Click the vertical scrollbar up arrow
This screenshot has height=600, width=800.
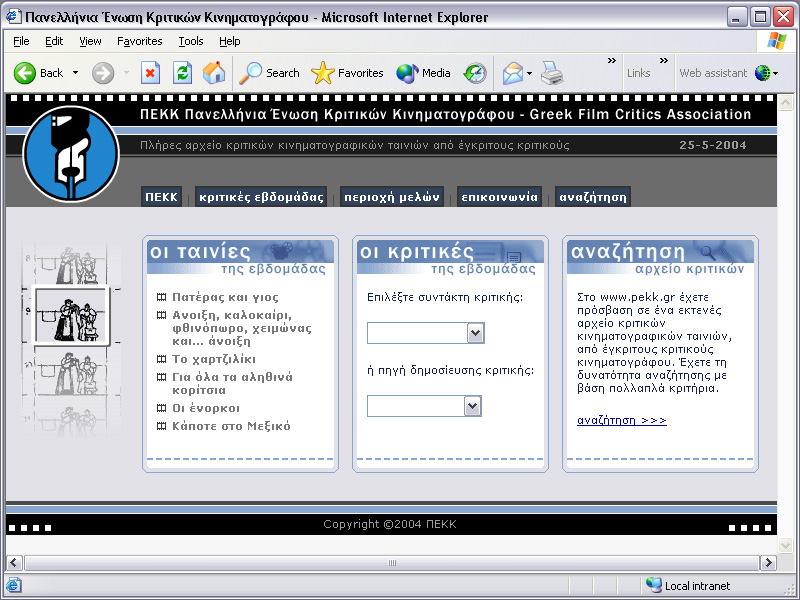click(x=785, y=103)
